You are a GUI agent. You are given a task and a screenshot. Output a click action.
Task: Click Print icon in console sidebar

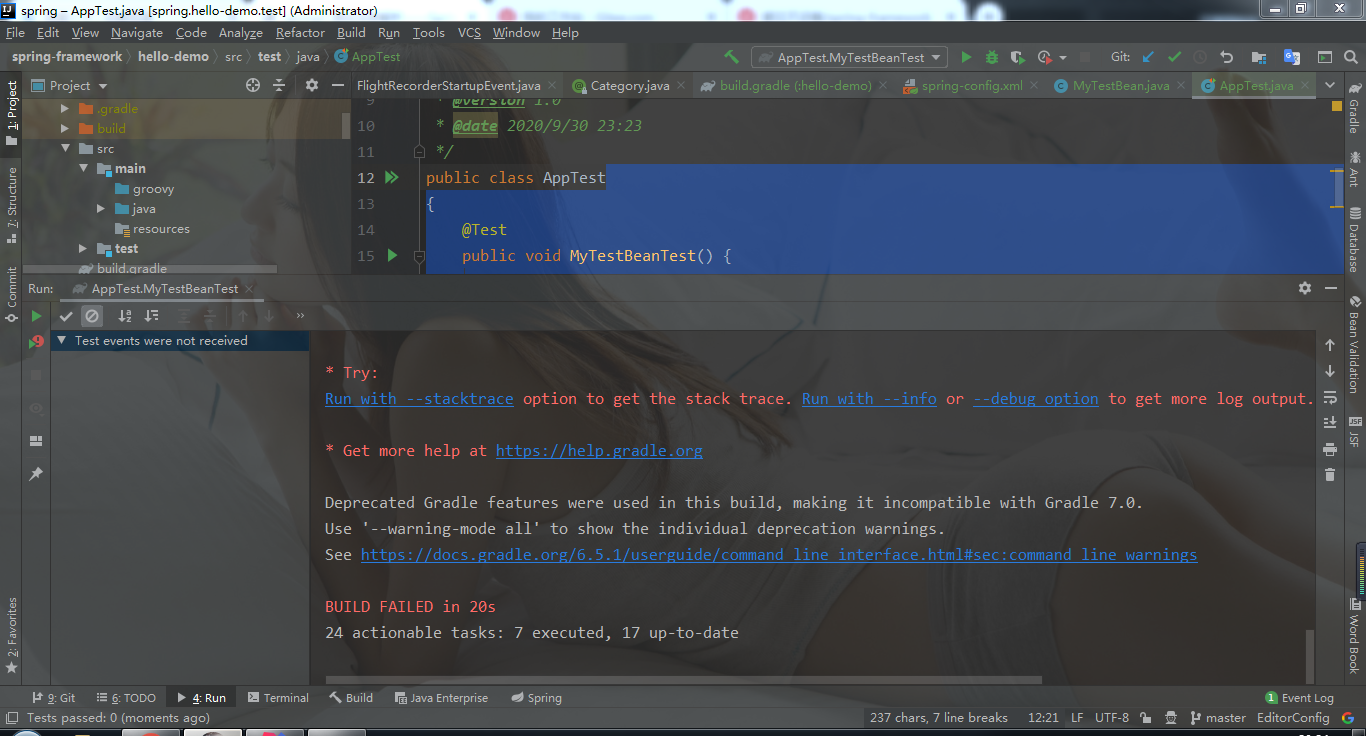(1330, 449)
